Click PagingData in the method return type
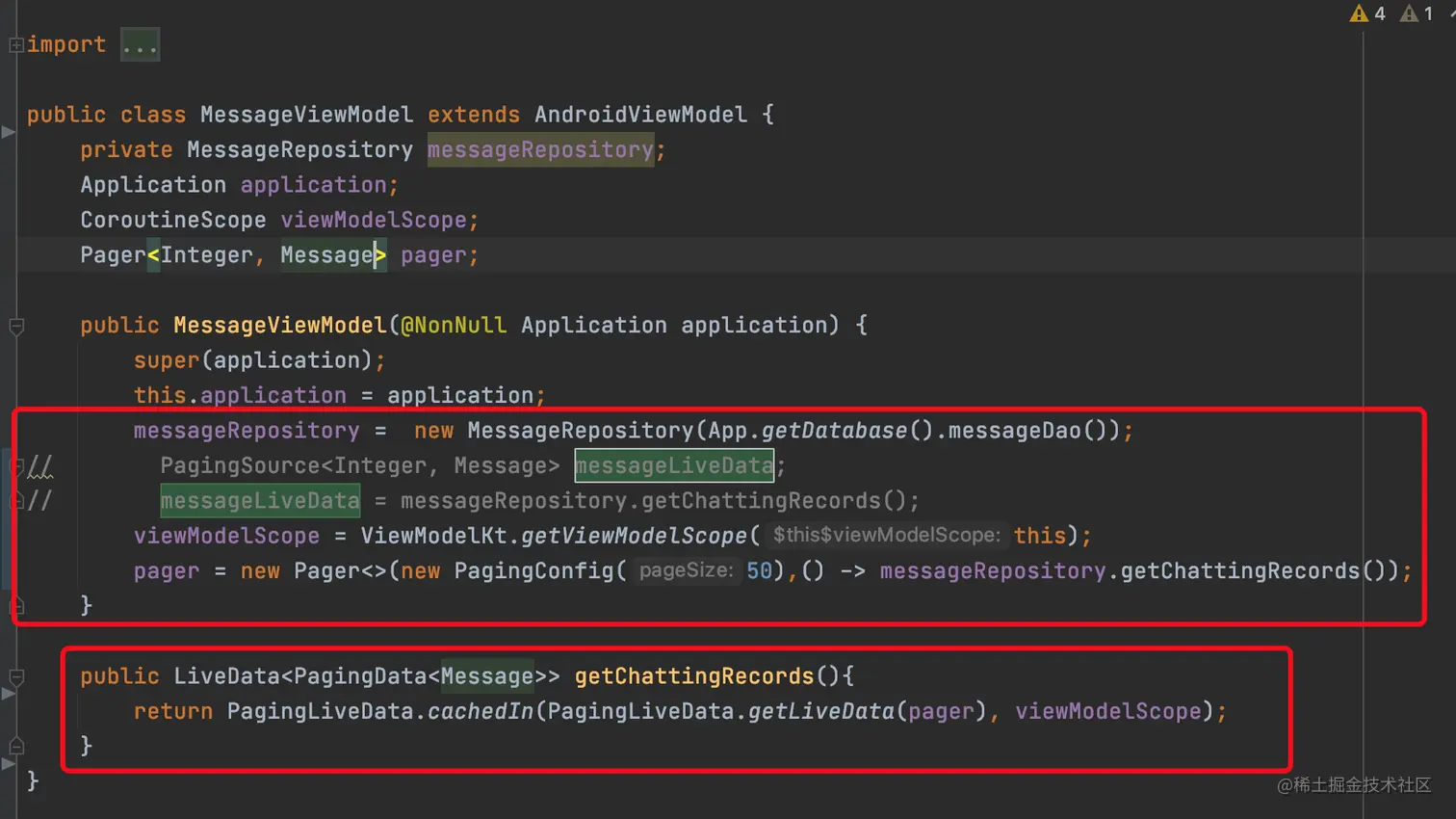The height and width of the screenshot is (819, 1456). 360,676
